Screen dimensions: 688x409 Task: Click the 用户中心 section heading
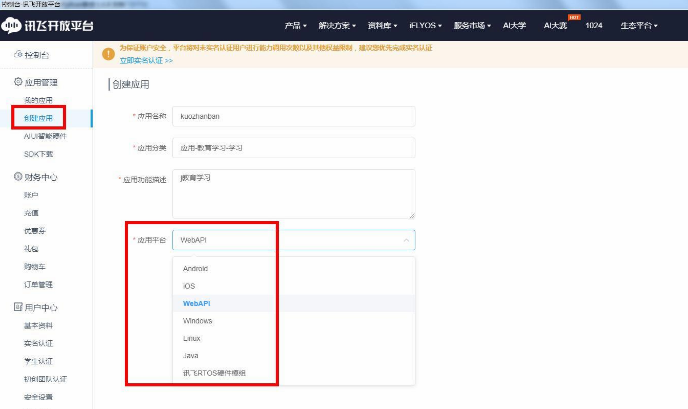(41, 307)
